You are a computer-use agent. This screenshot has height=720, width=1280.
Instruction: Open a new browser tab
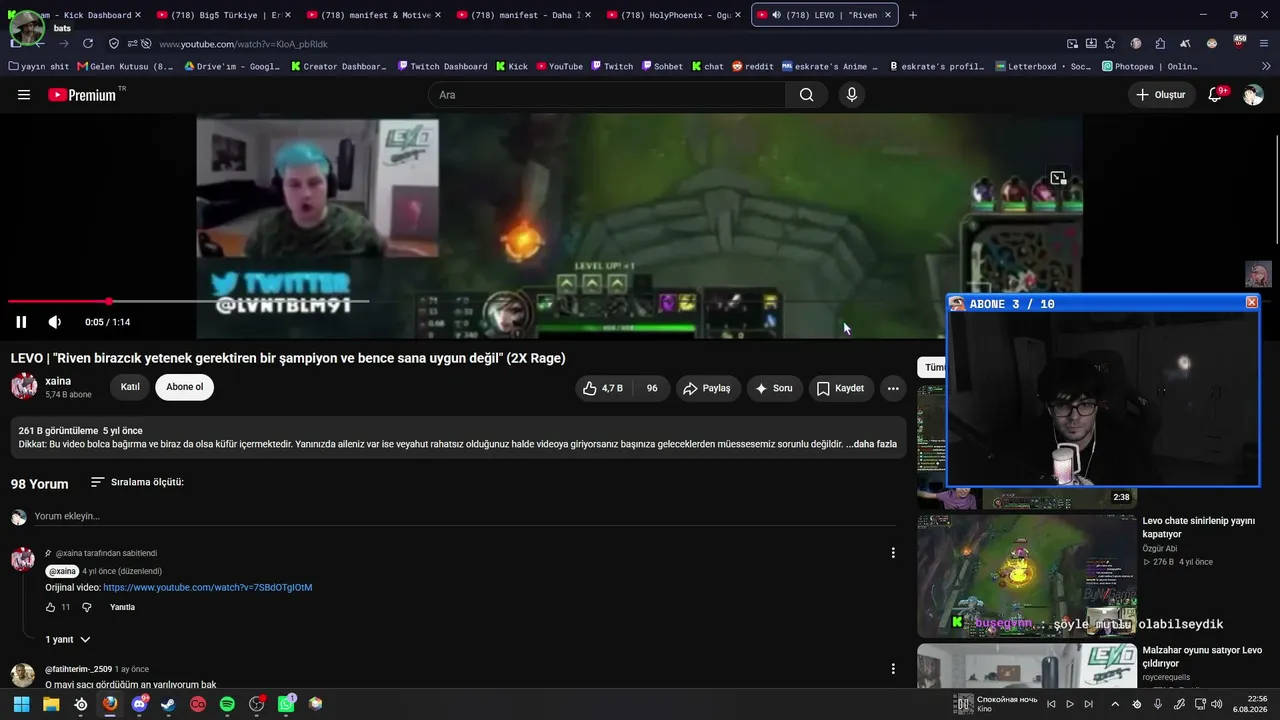pos(913,15)
